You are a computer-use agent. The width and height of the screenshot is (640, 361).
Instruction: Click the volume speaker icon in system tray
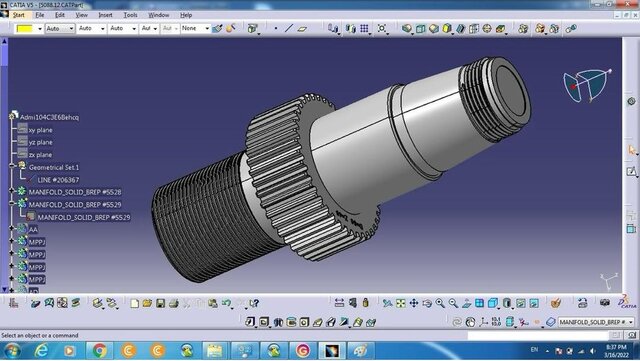point(593,351)
